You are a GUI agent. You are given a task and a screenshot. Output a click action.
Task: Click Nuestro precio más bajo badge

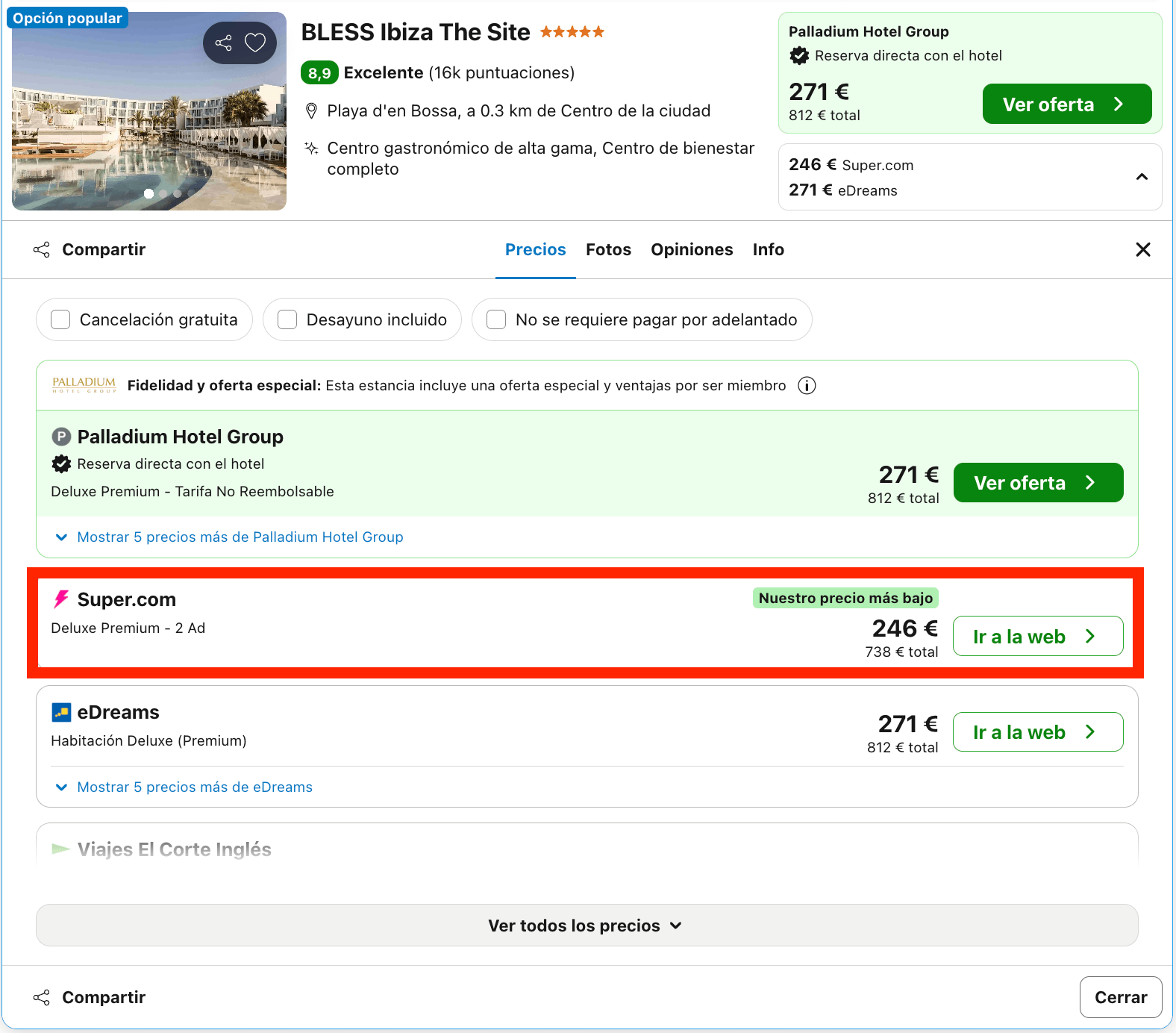(845, 598)
